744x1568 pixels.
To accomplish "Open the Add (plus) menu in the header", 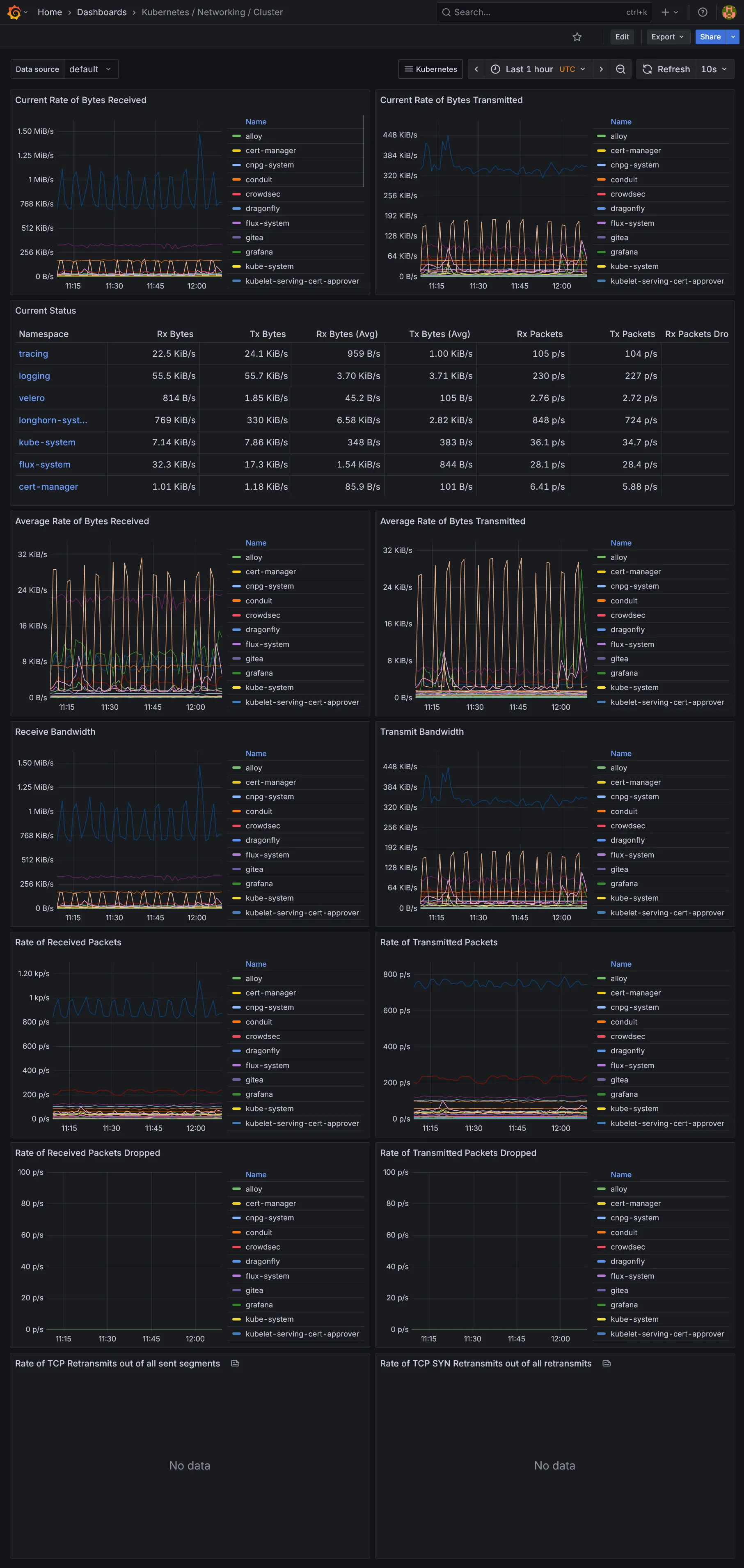I will pyautogui.click(x=665, y=12).
